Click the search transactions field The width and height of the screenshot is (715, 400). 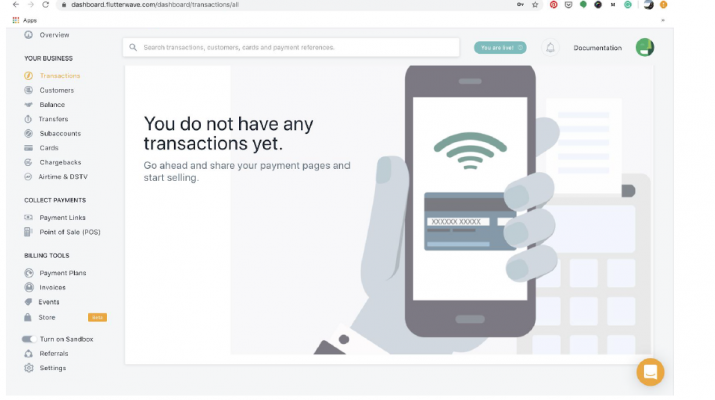(x=291, y=47)
